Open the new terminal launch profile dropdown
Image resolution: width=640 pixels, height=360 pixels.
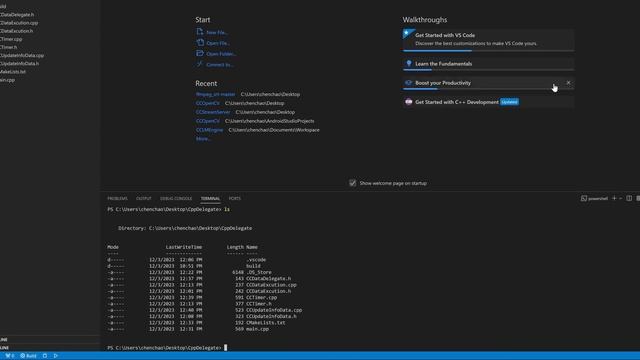(620, 198)
